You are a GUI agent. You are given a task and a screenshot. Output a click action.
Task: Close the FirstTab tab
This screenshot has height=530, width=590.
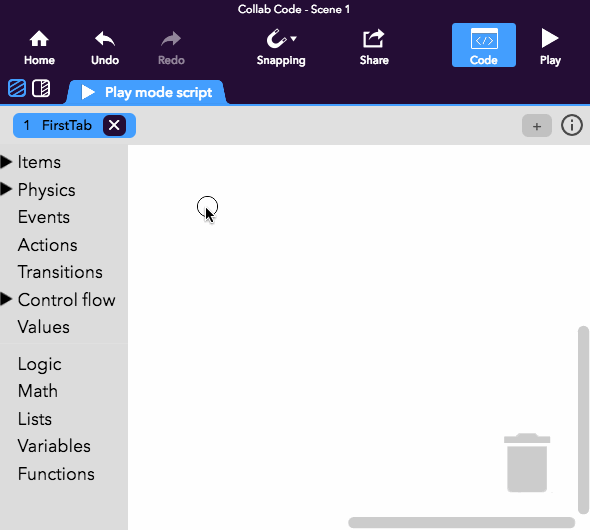coord(114,125)
